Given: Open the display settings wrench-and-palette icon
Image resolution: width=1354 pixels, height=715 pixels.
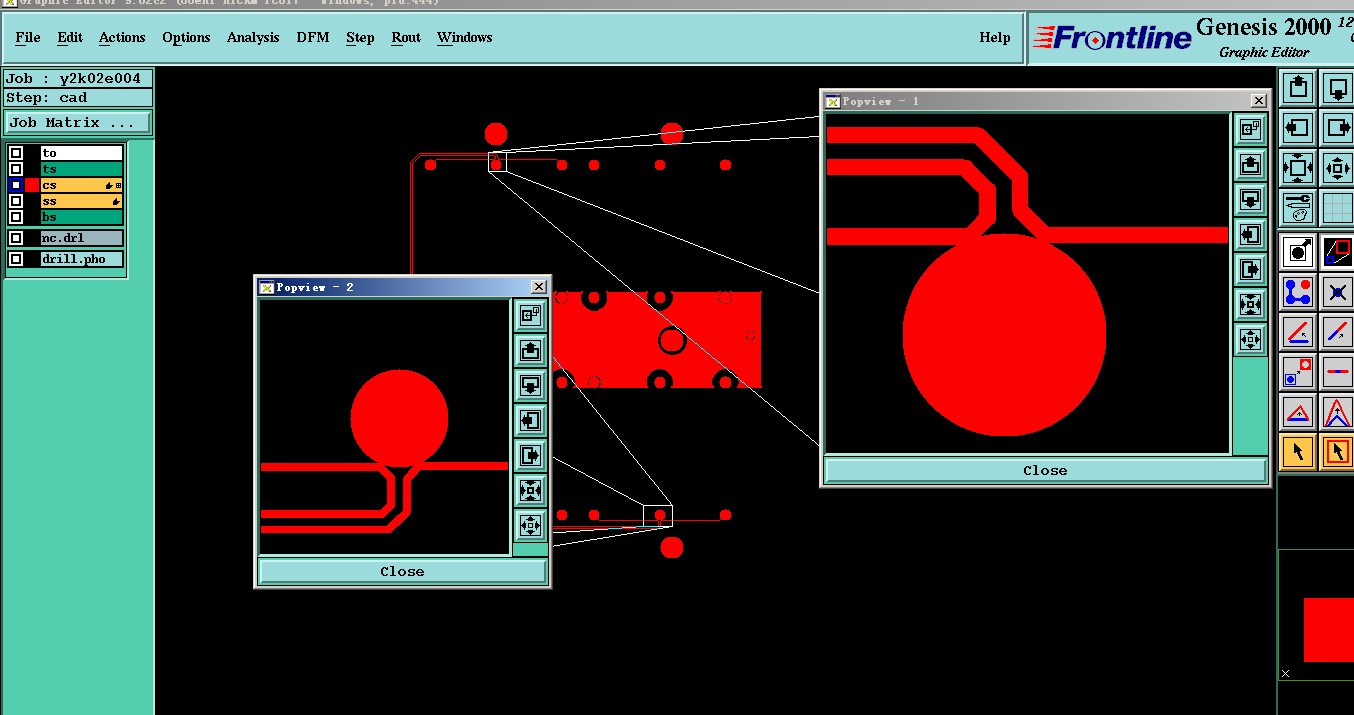Looking at the screenshot, I should point(1298,207).
